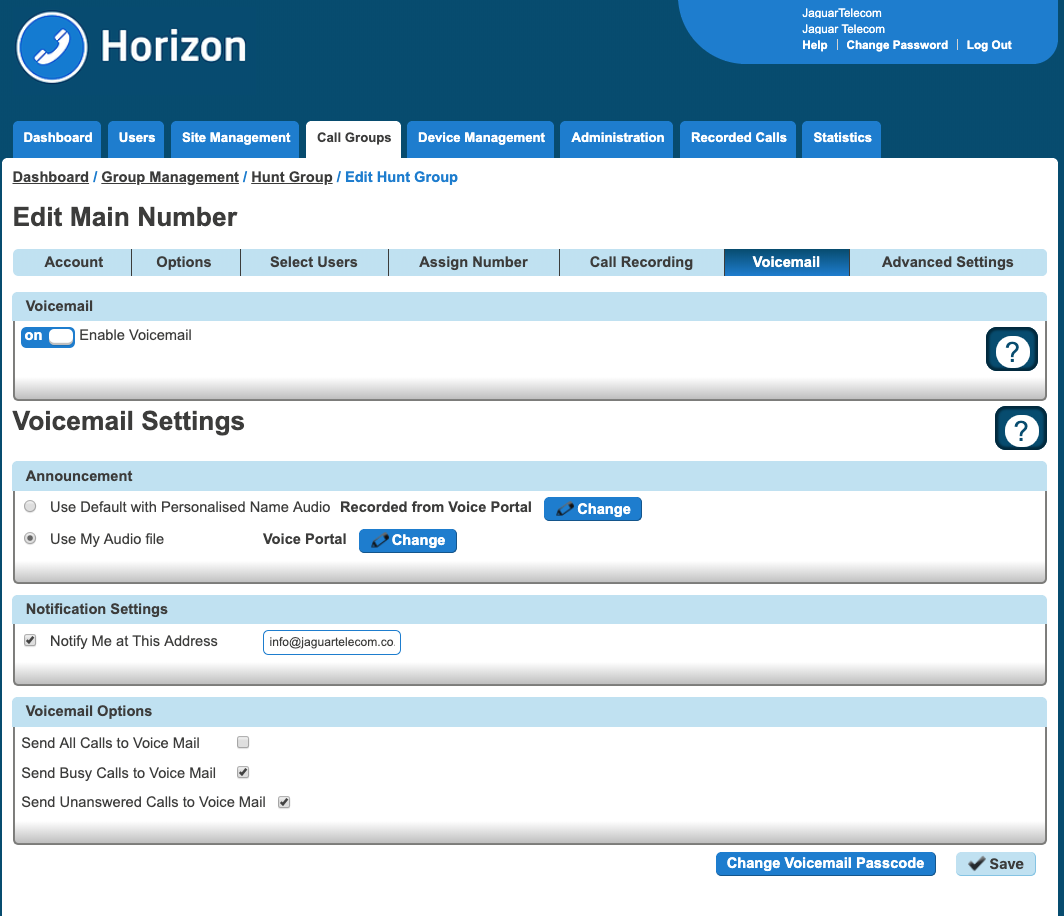Image resolution: width=1064 pixels, height=916 pixels.
Task: Go to Device Management in main navigation
Action: point(481,138)
